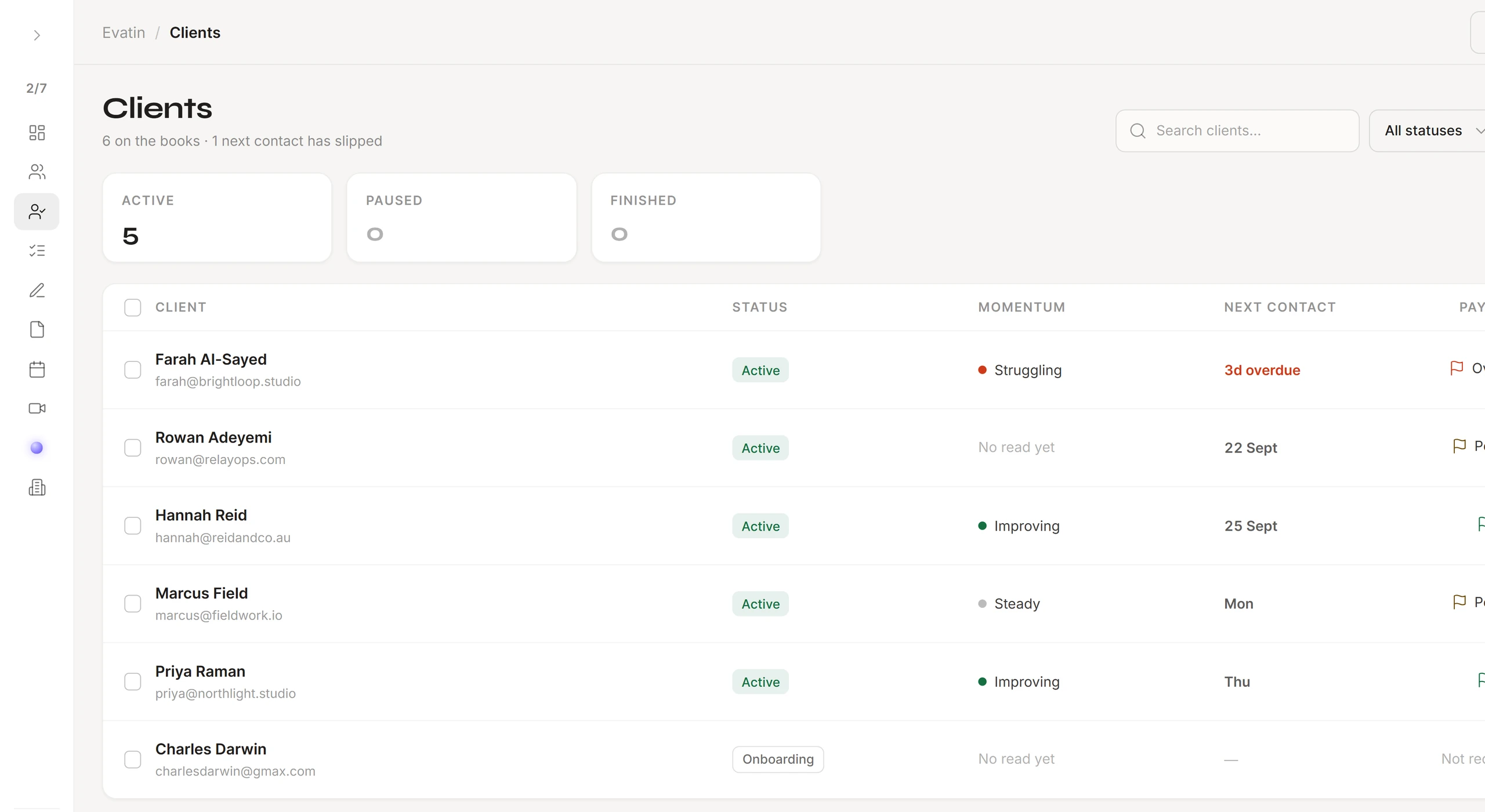Click the 22 Sept next contact date
Image resolution: width=1485 pixels, height=812 pixels.
1251,448
